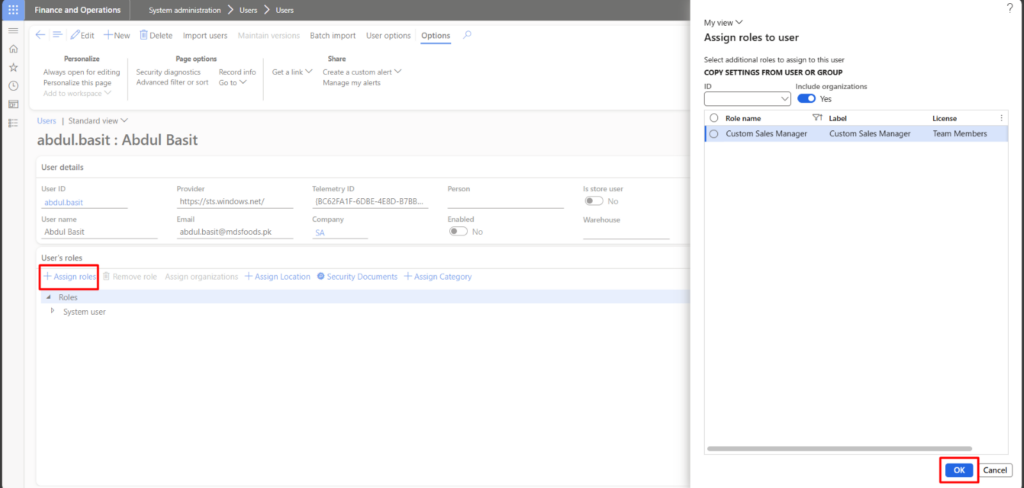This screenshot has height=488, width=1024.
Task: Go to Home icon in sidebar
Action: pos(13,49)
